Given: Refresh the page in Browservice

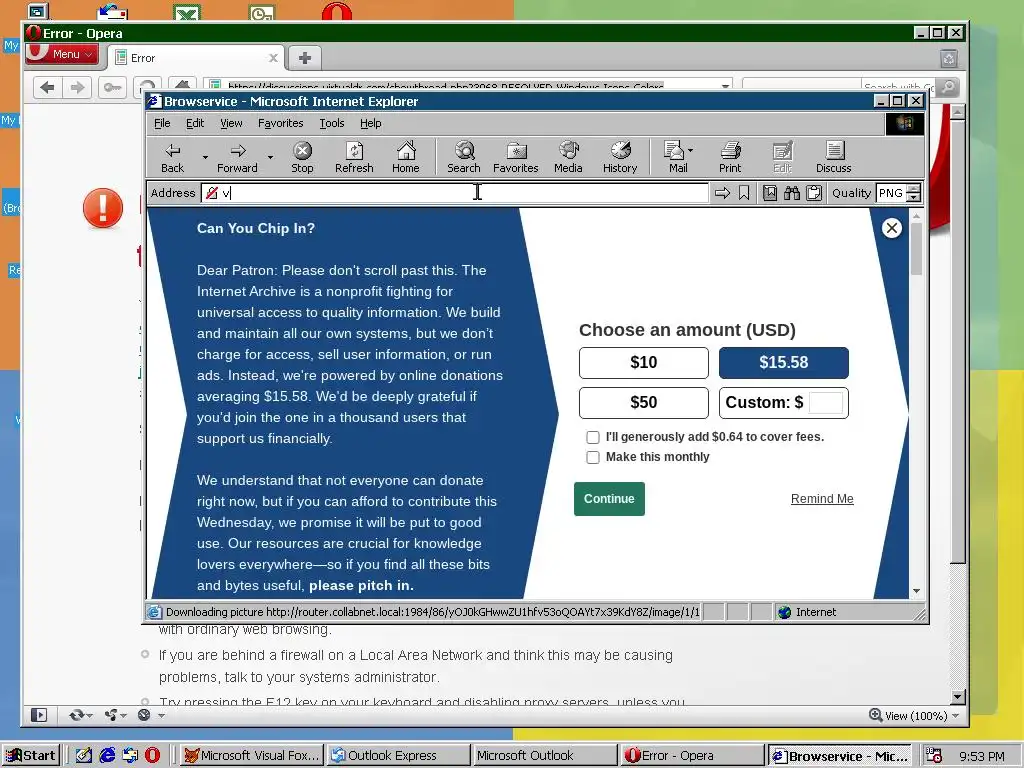Looking at the screenshot, I should (x=354, y=158).
